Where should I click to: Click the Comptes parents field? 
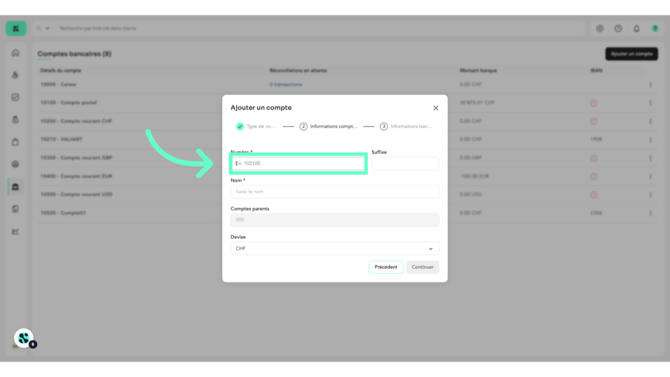click(335, 220)
